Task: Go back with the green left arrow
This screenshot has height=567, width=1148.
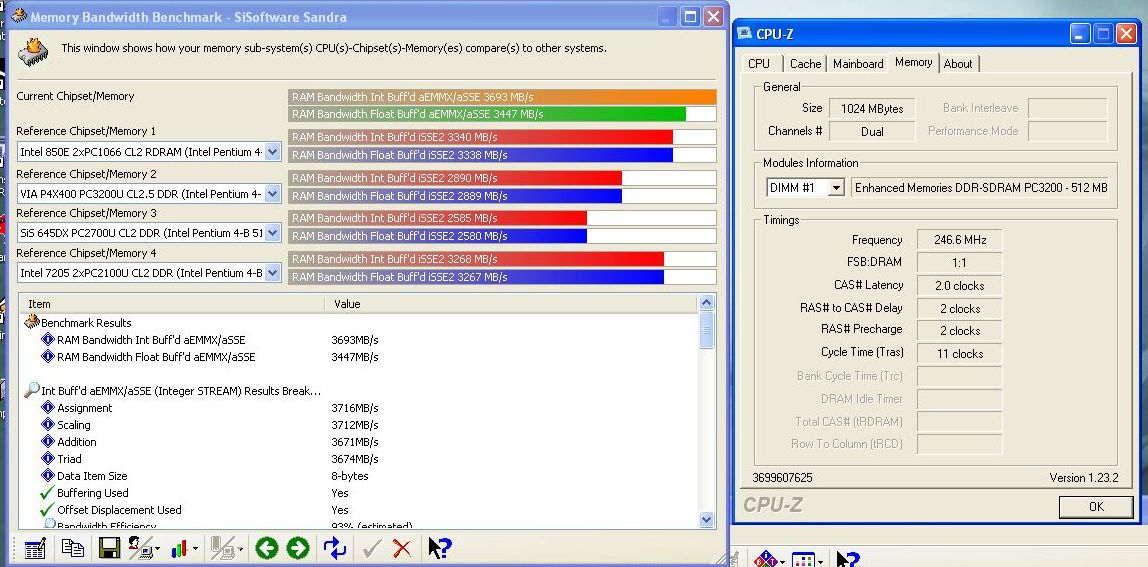Action: [x=266, y=548]
